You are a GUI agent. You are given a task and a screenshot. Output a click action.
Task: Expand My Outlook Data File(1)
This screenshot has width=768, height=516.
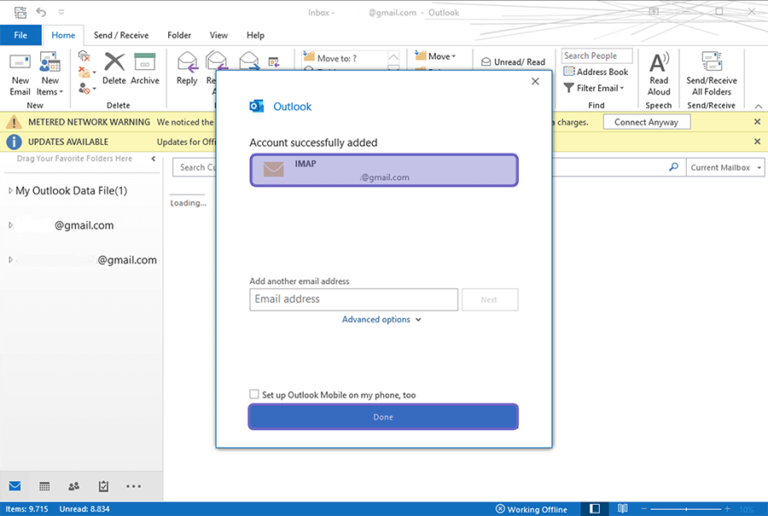(10, 191)
